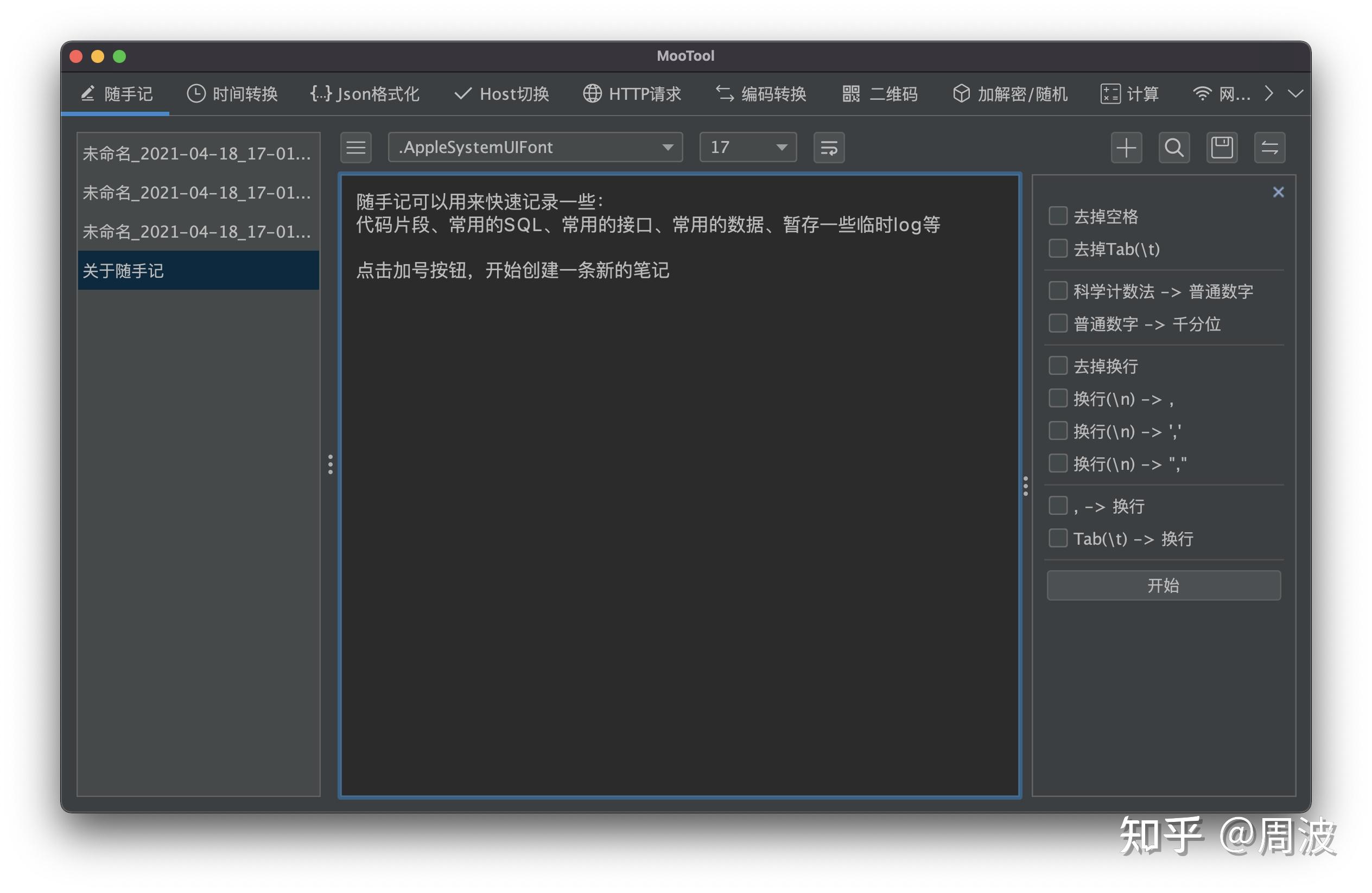Image resolution: width=1372 pixels, height=893 pixels.
Task: Switch to the Json格式化 tab
Action: pyautogui.click(x=365, y=94)
